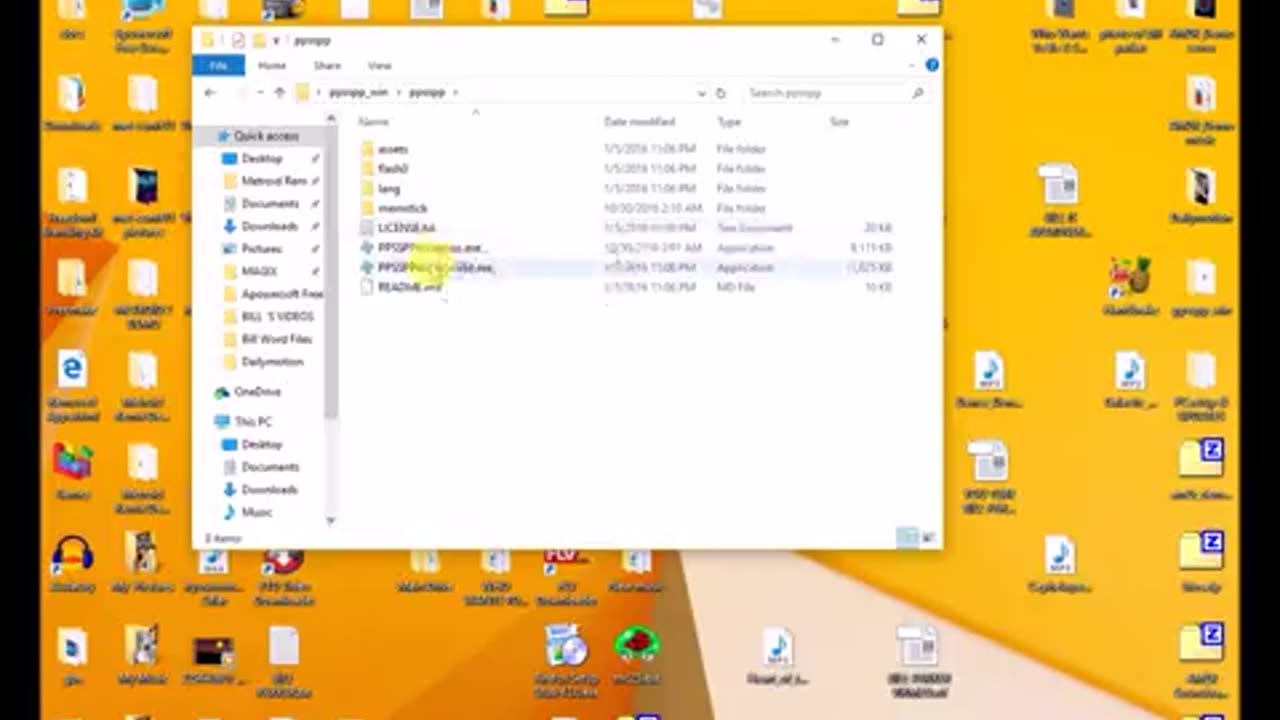
Task: Switch to details view icon
Action: 906,538
